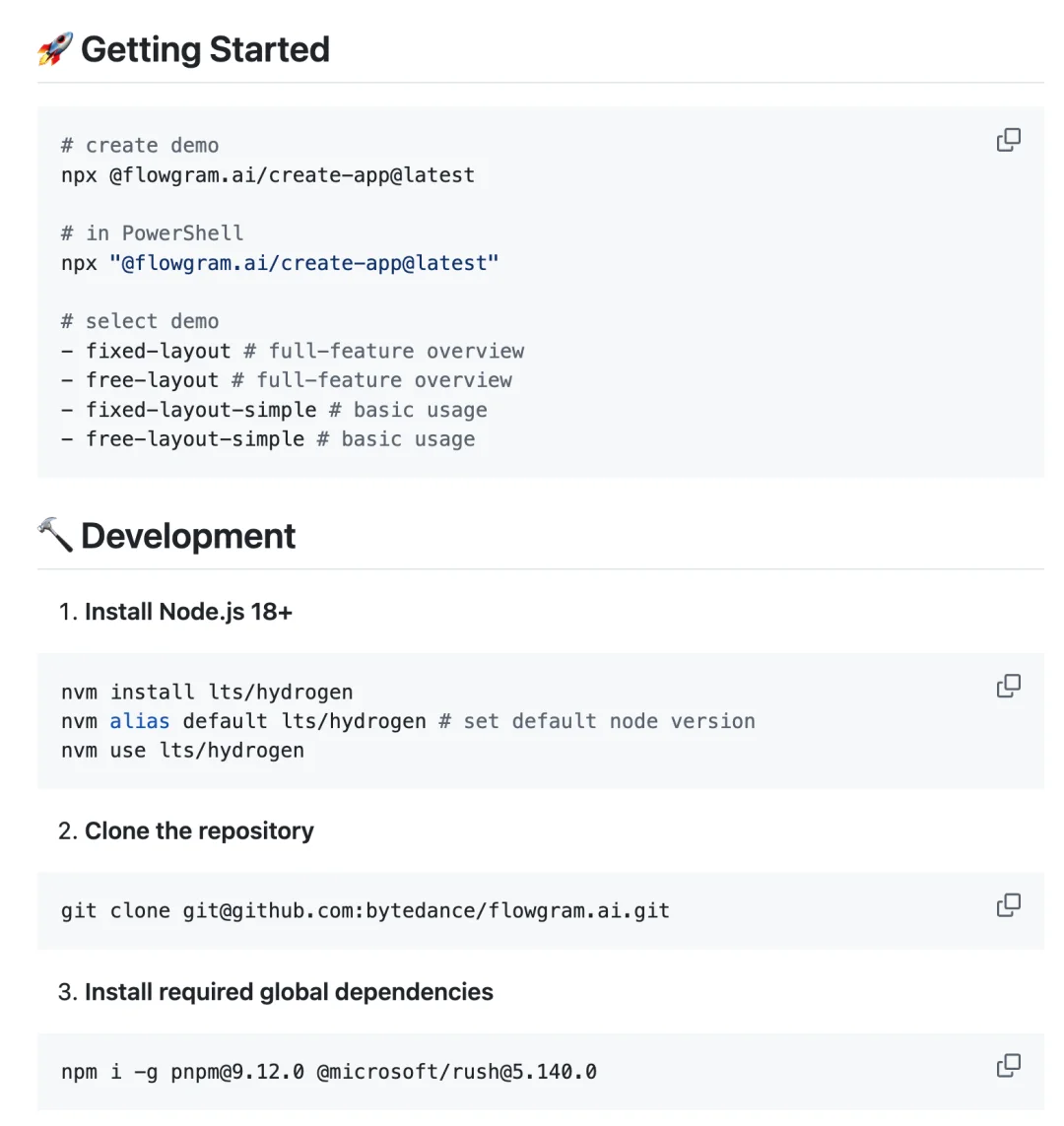The image size is (1064, 1126).
Task: Copy the nvm install commands block
Action: tap(1008, 686)
